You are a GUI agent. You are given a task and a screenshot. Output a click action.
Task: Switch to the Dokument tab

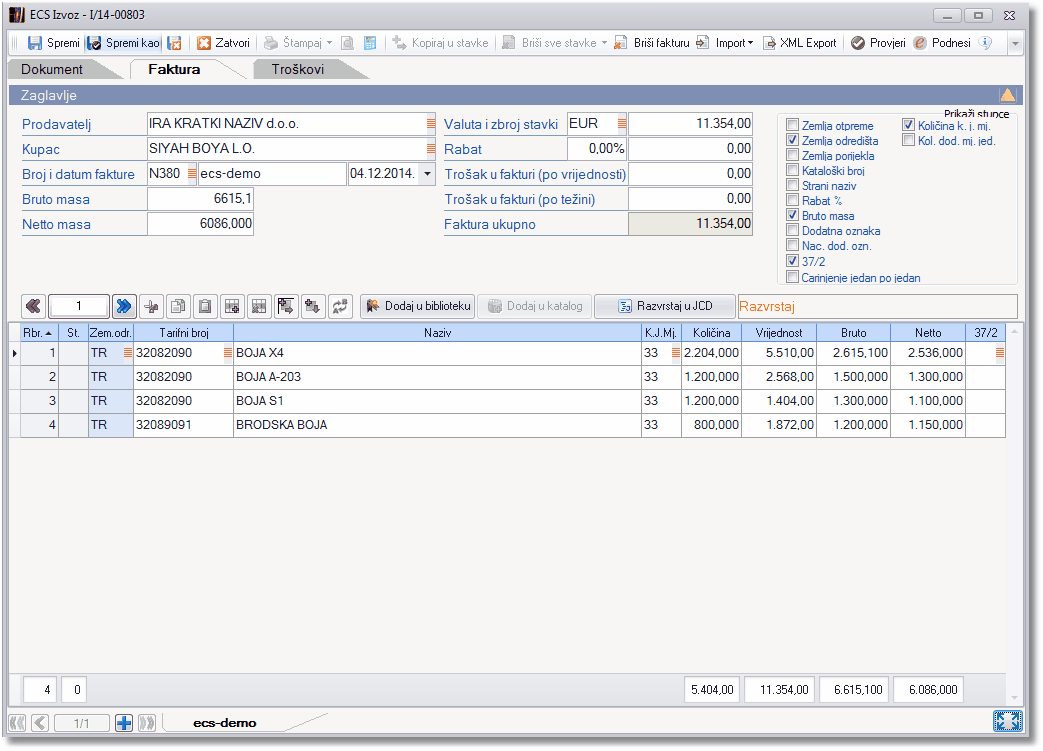52,69
